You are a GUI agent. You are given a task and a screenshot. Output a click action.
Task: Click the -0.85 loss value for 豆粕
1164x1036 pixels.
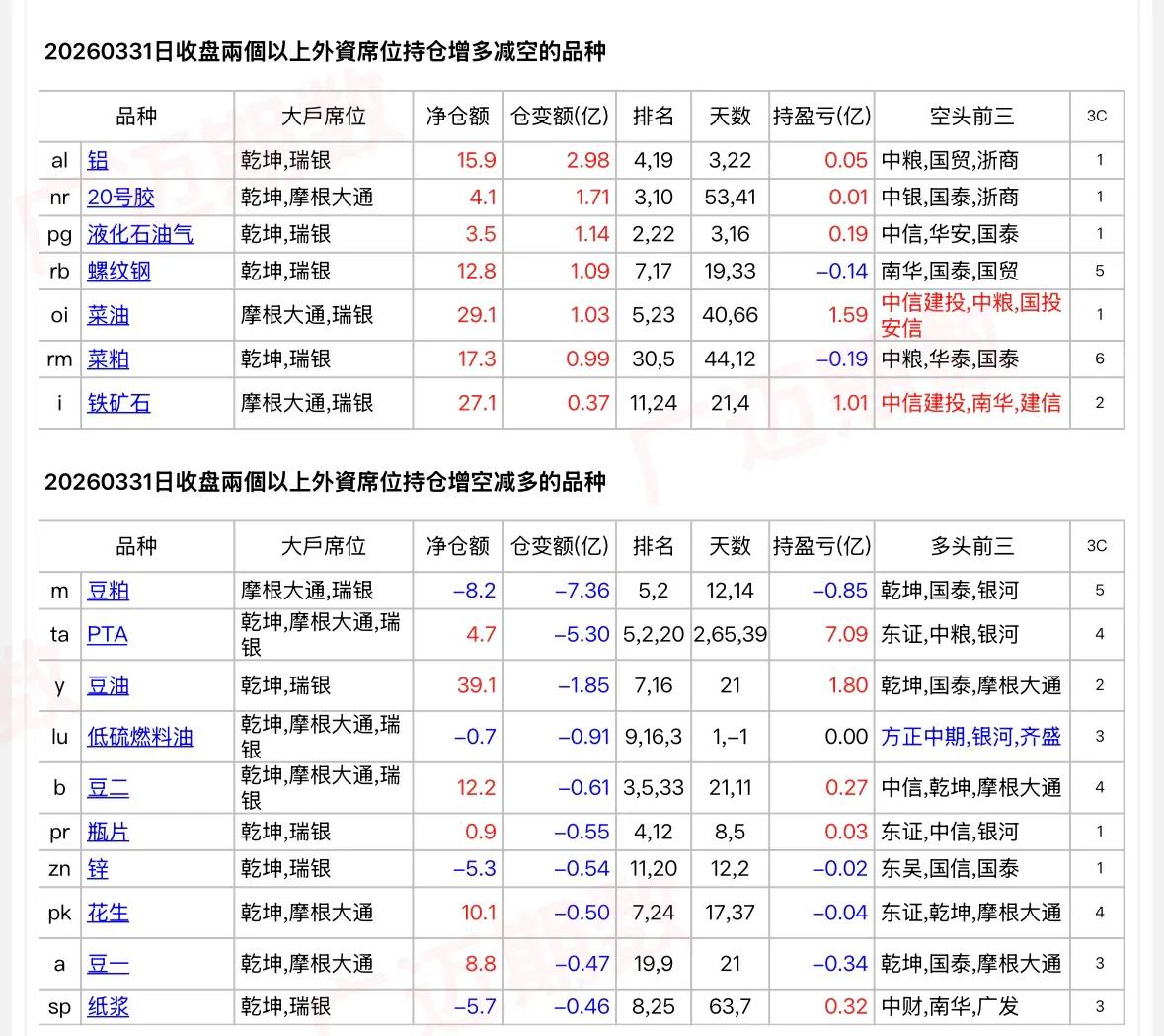click(839, 592)
